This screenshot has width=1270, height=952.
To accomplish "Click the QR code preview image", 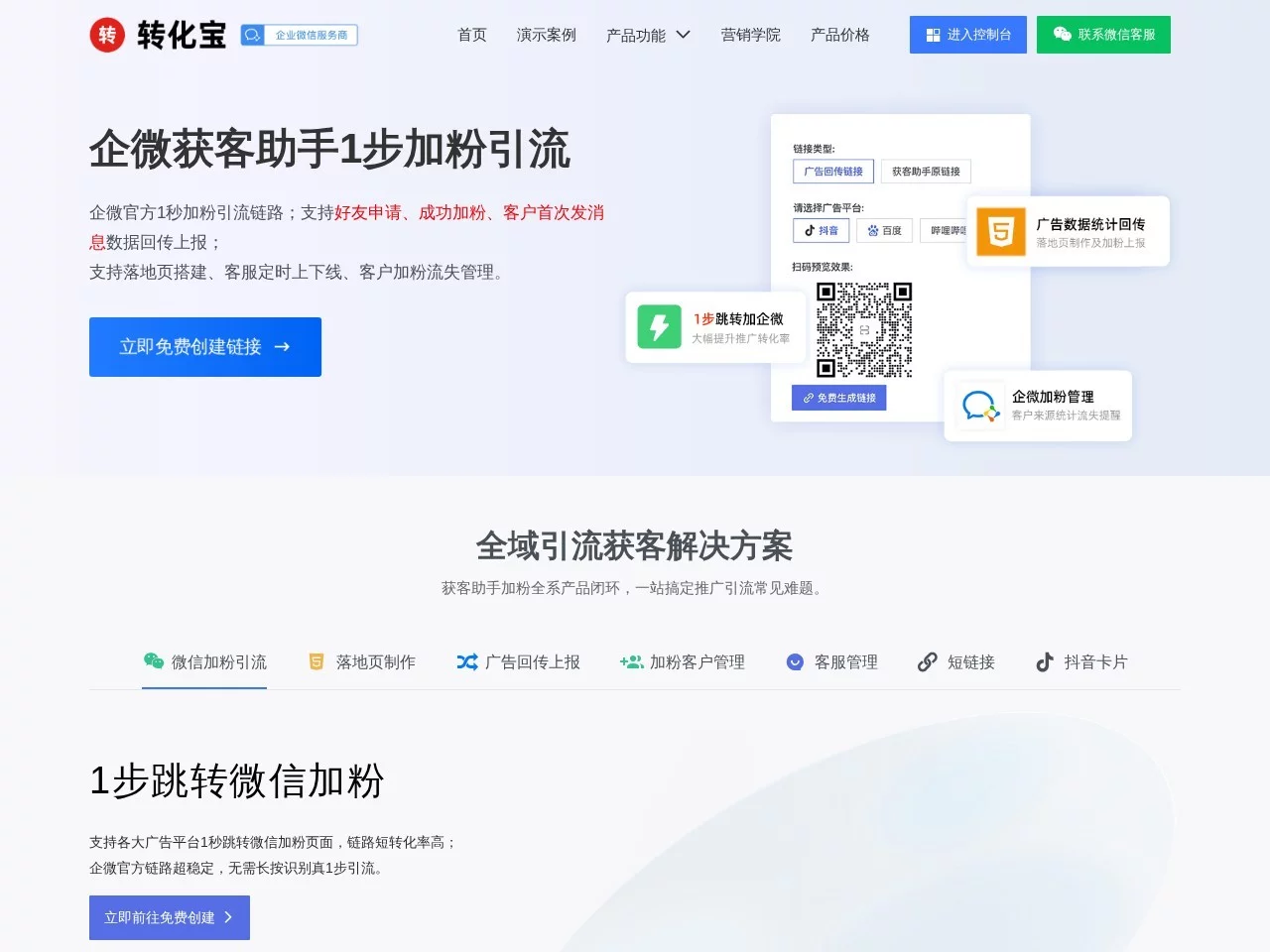I will pos(864,329).
